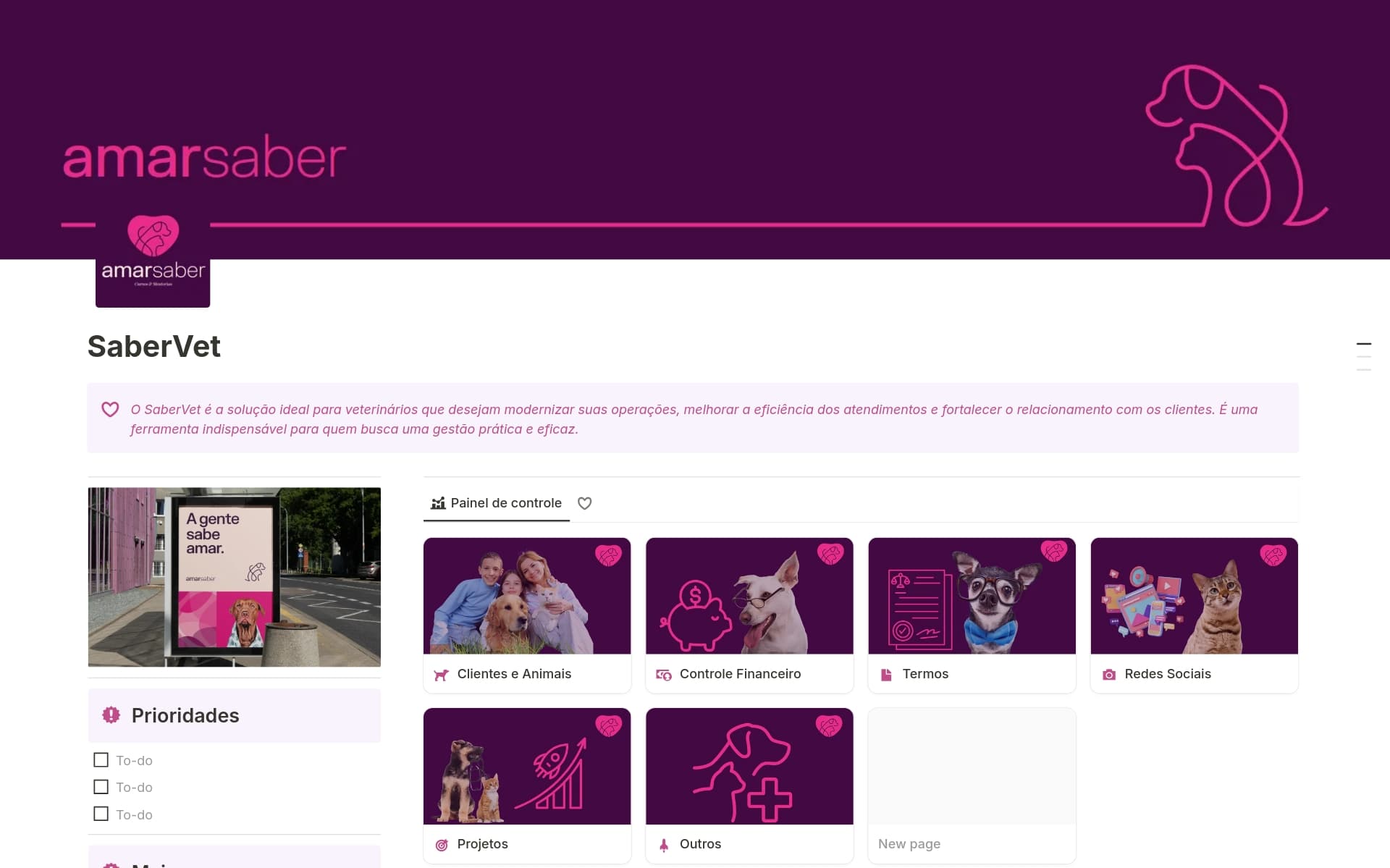Click the top table-of-contents marker

(1364, 344)
